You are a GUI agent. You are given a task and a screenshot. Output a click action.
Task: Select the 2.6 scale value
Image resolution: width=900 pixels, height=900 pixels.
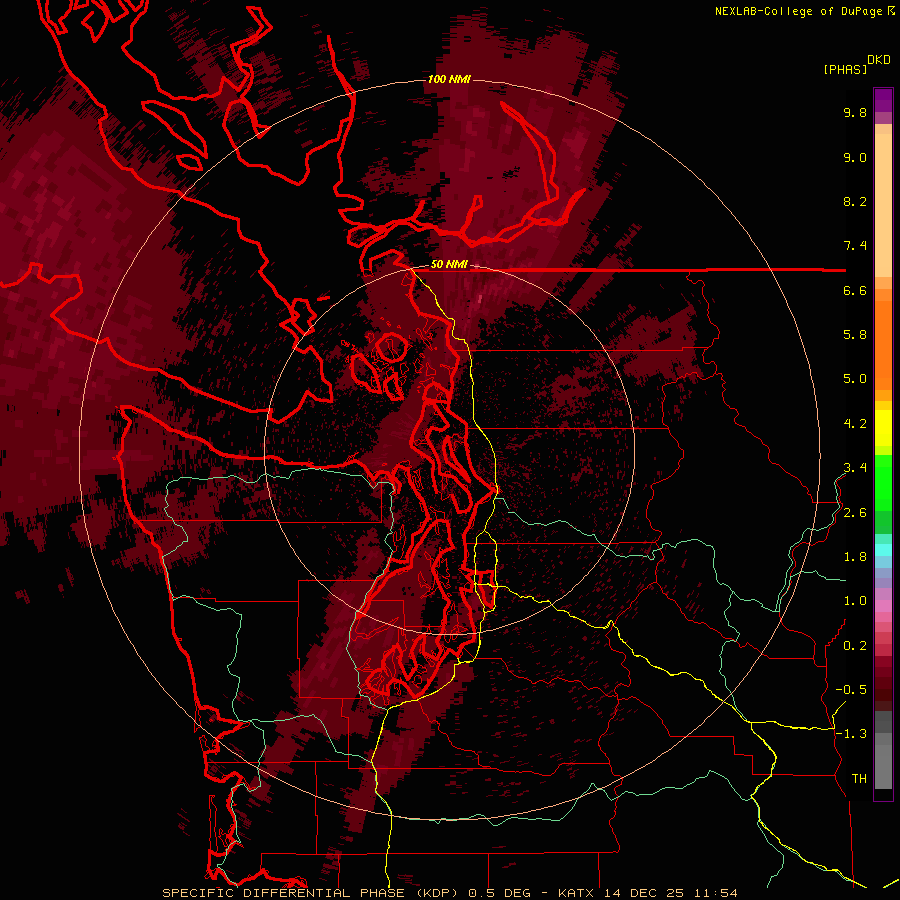point(855,513)
